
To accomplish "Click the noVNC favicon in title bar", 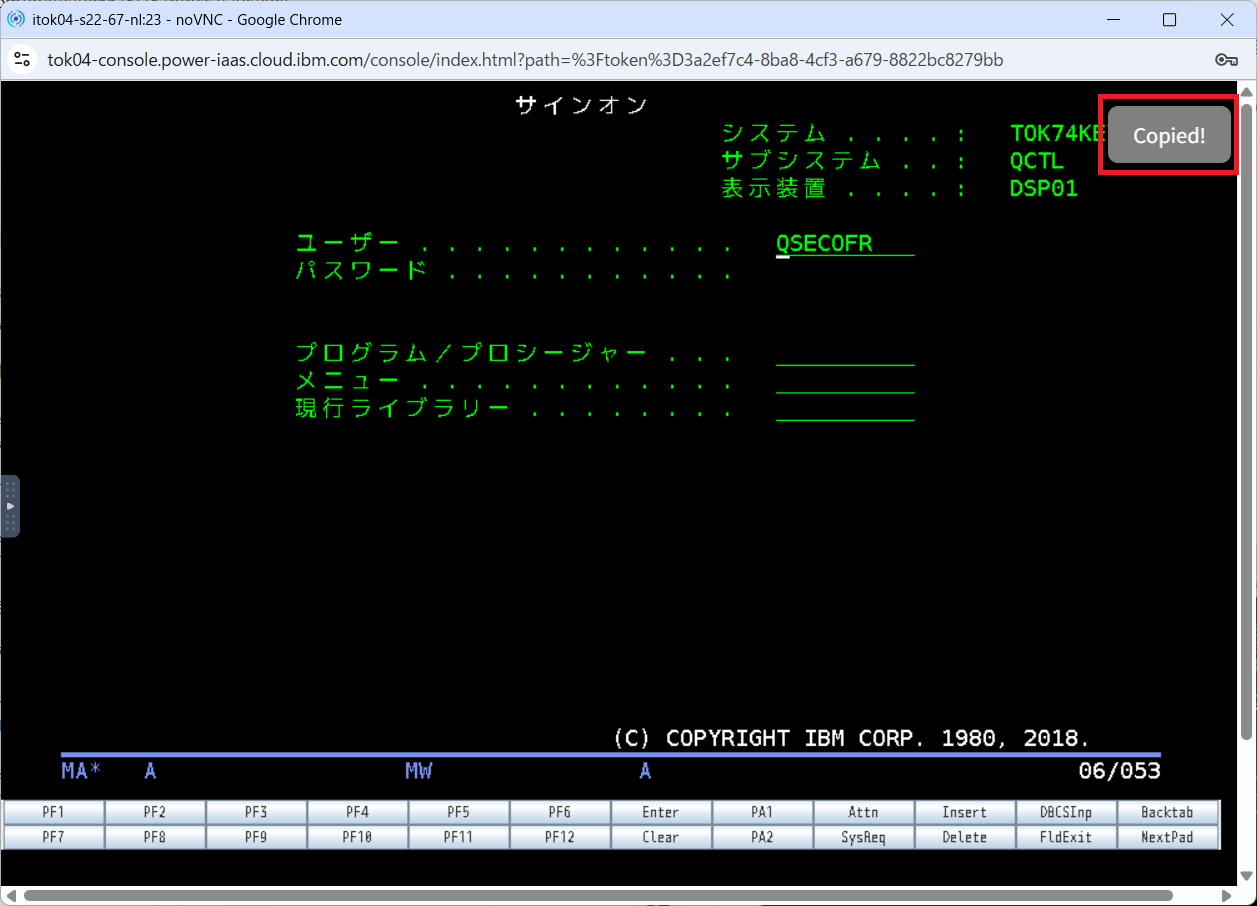I will pyautogui.click(x=16, y=19).
